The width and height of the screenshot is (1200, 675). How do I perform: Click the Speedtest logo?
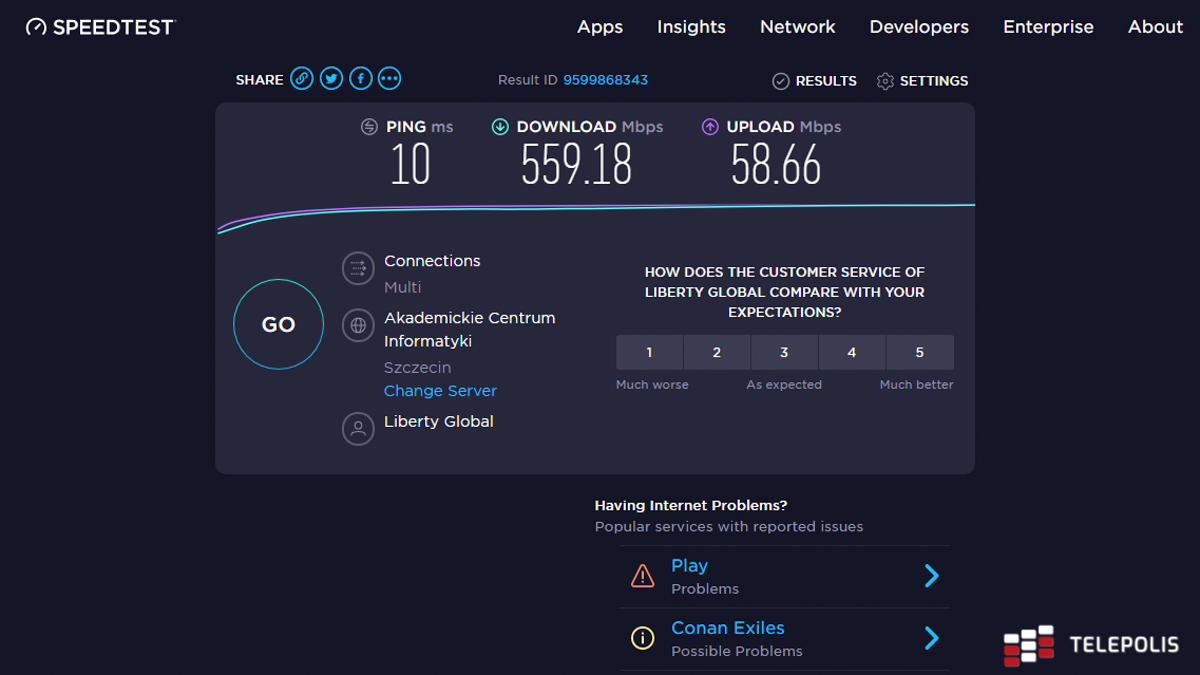[100, 27]
